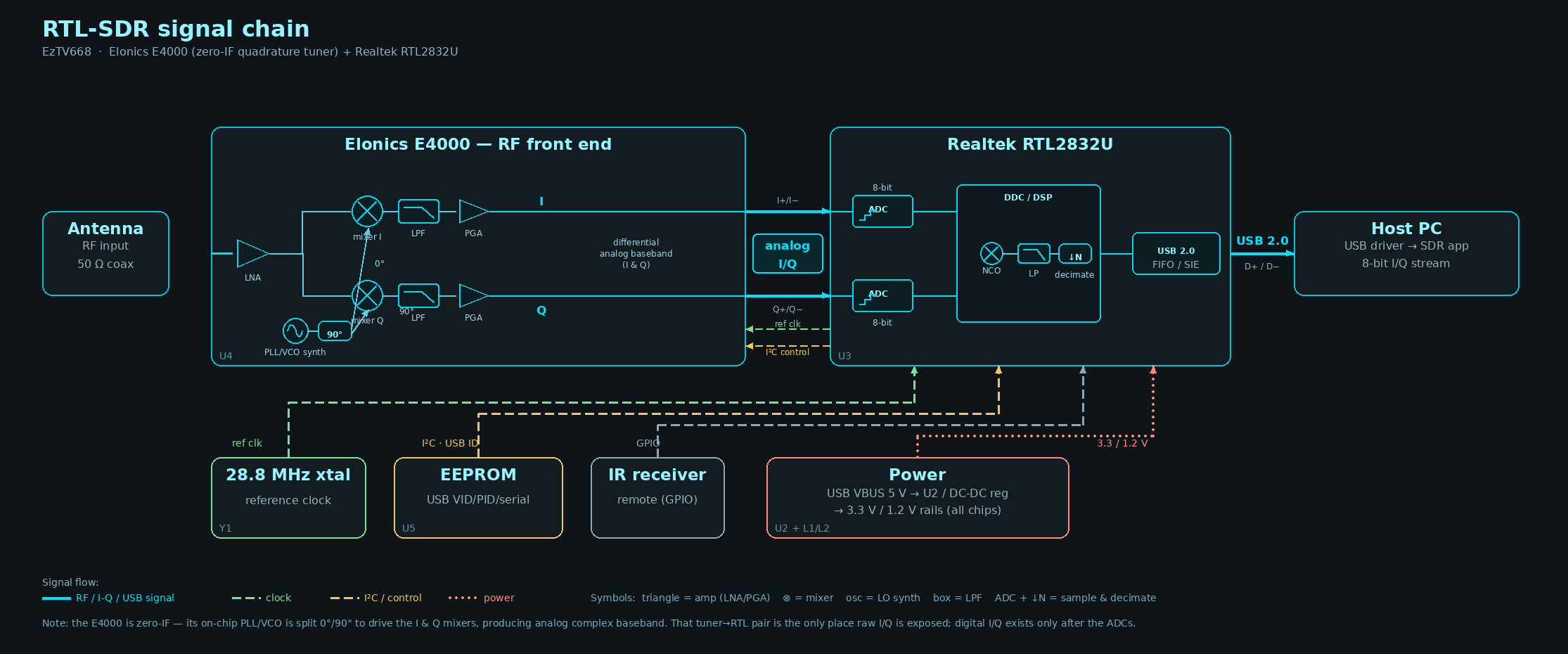
Task: Click the zero-IF note at the bottom
Action: click(589, 623)
